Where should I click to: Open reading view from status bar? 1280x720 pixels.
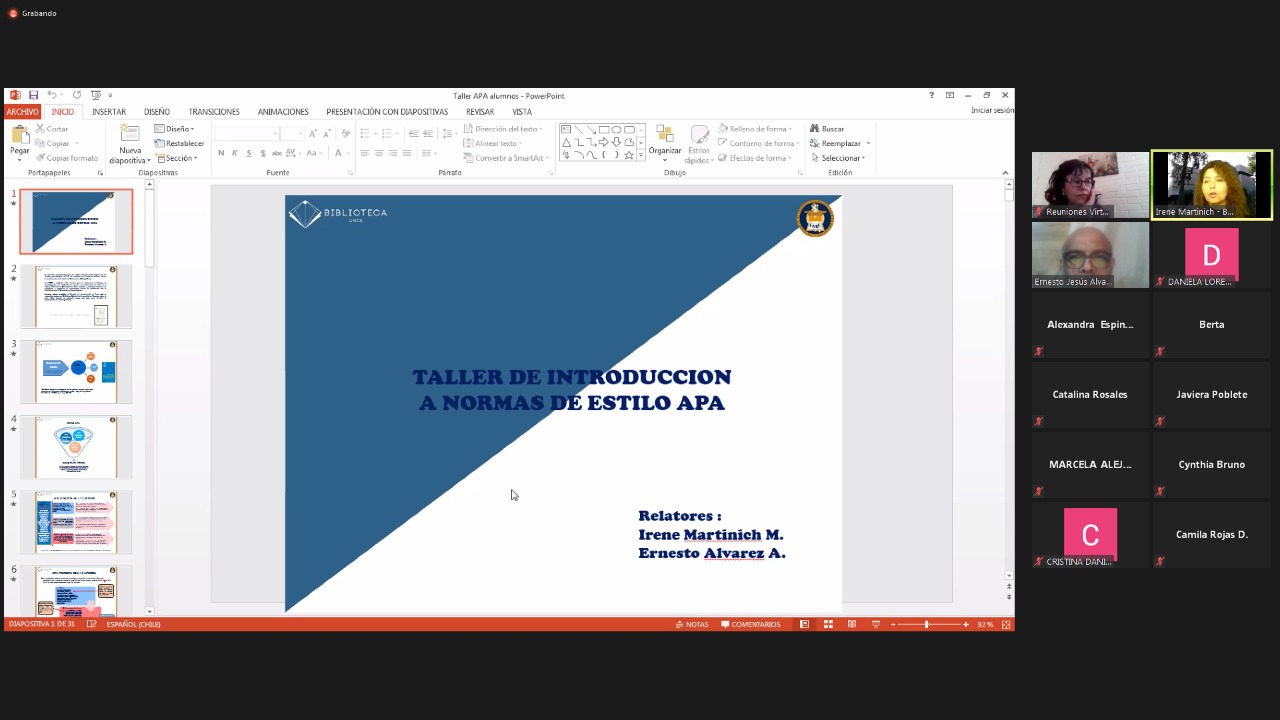point(852,624)
